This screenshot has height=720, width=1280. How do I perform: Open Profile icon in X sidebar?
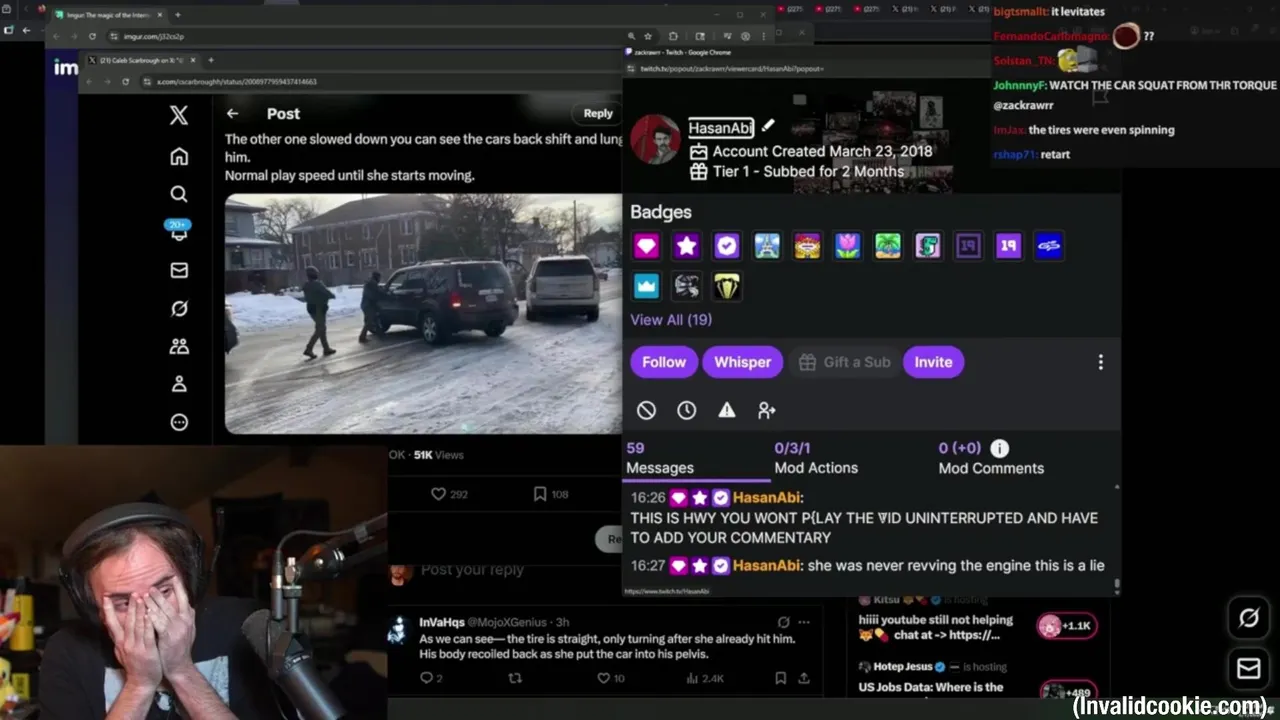[179, 383]
